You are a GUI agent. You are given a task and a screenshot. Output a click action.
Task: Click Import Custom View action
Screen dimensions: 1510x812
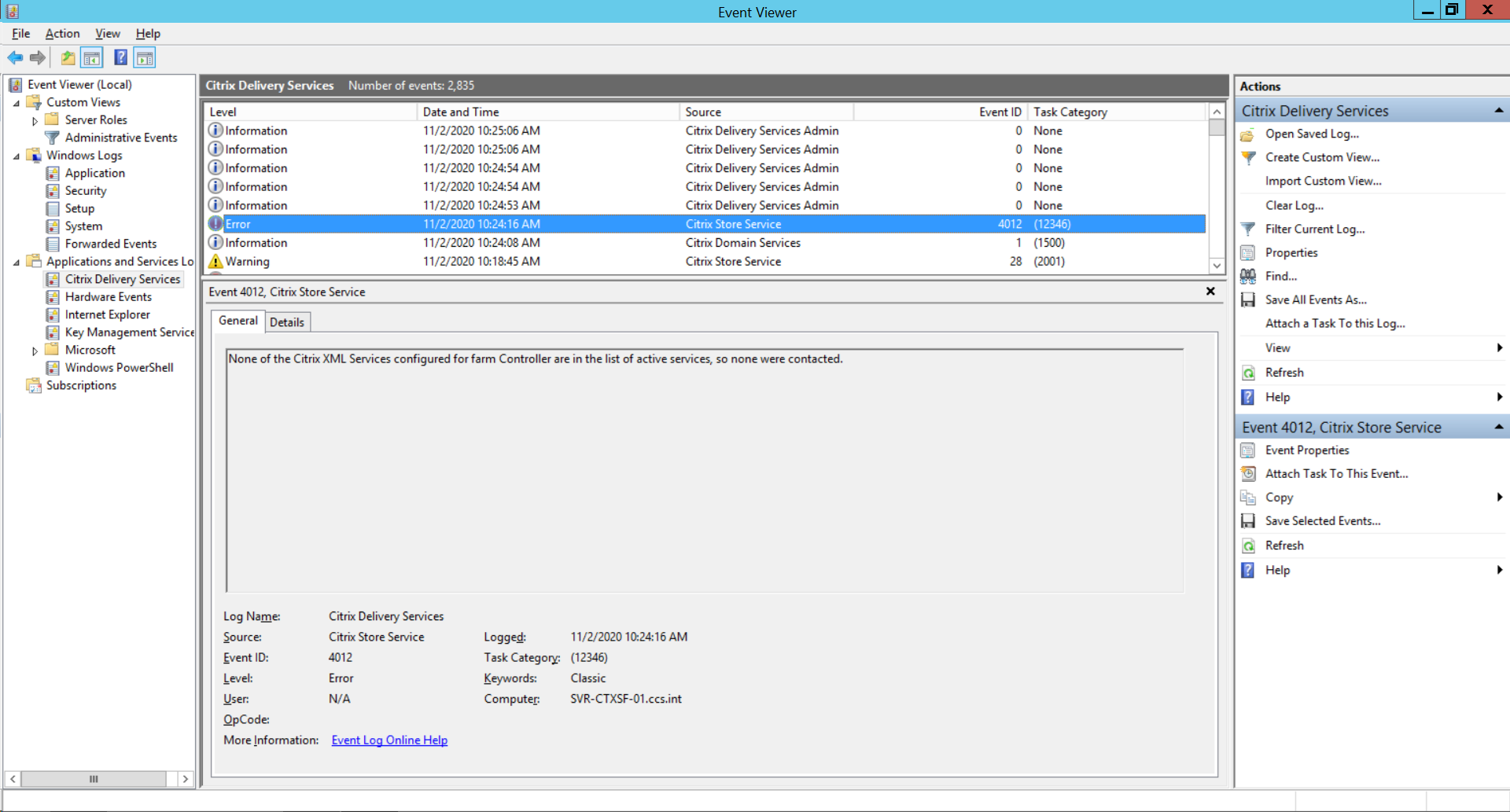coord(1324,181)
